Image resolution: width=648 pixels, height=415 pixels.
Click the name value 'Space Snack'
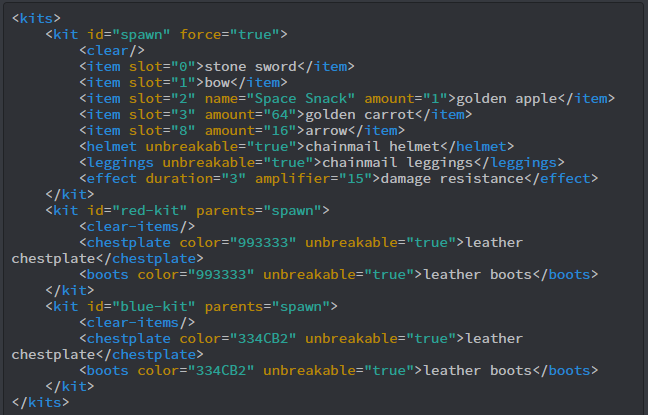(x=300, y=98)
